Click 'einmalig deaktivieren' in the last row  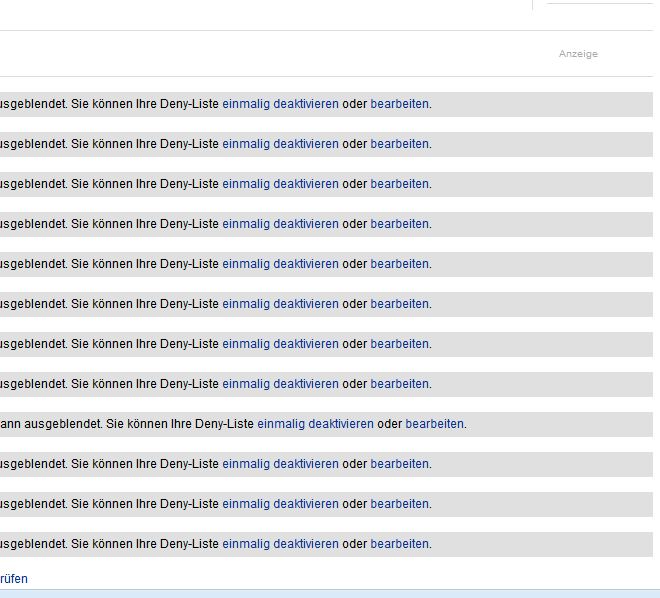pos(280,544)
